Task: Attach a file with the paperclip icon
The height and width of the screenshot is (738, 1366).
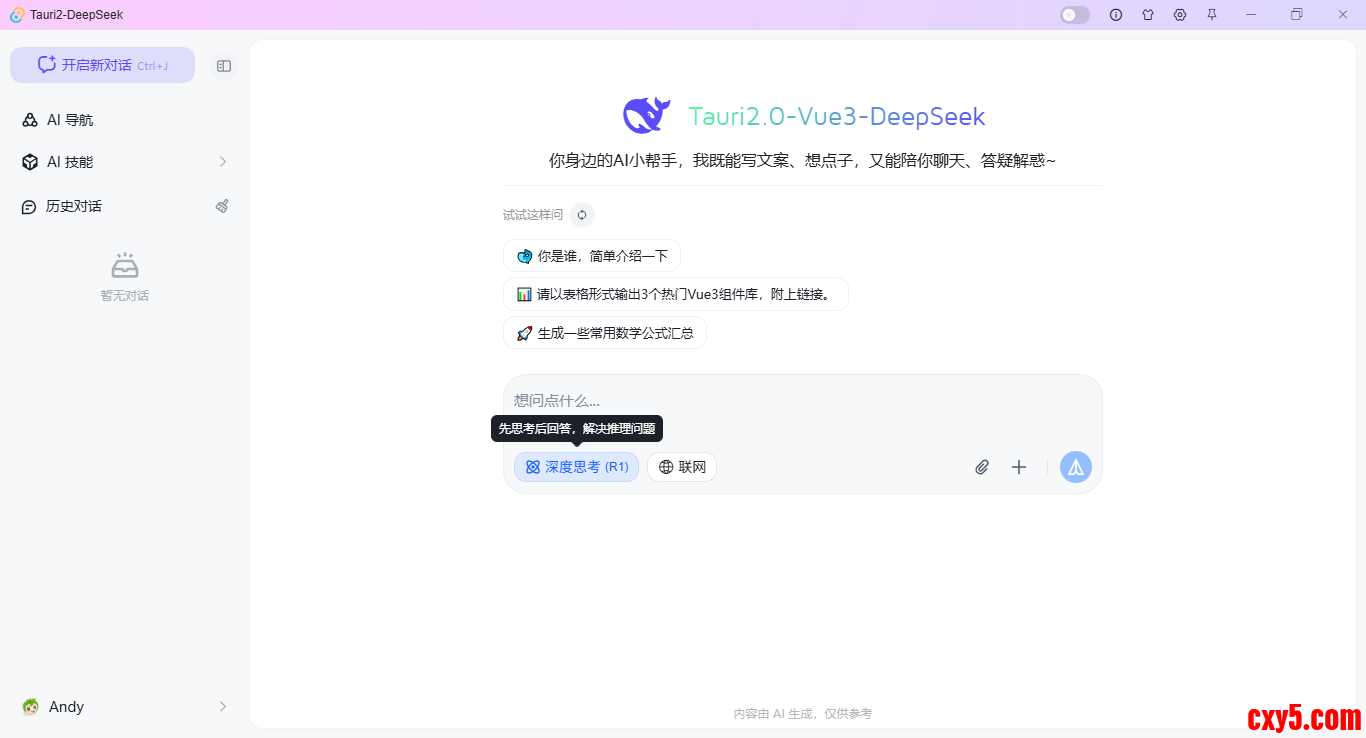Action: click(x=982, y=467)
